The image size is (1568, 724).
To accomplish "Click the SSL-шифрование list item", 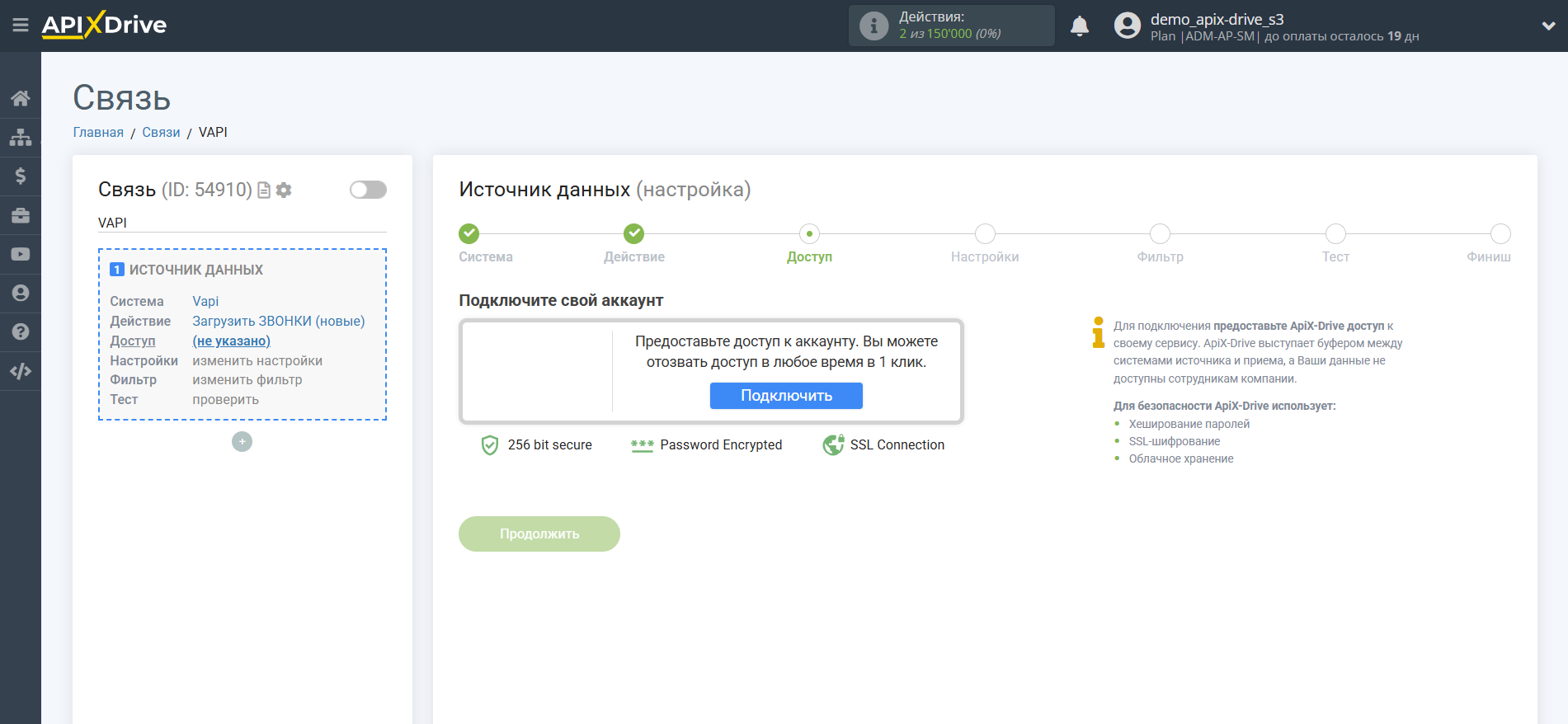I will click(1175, 441).
